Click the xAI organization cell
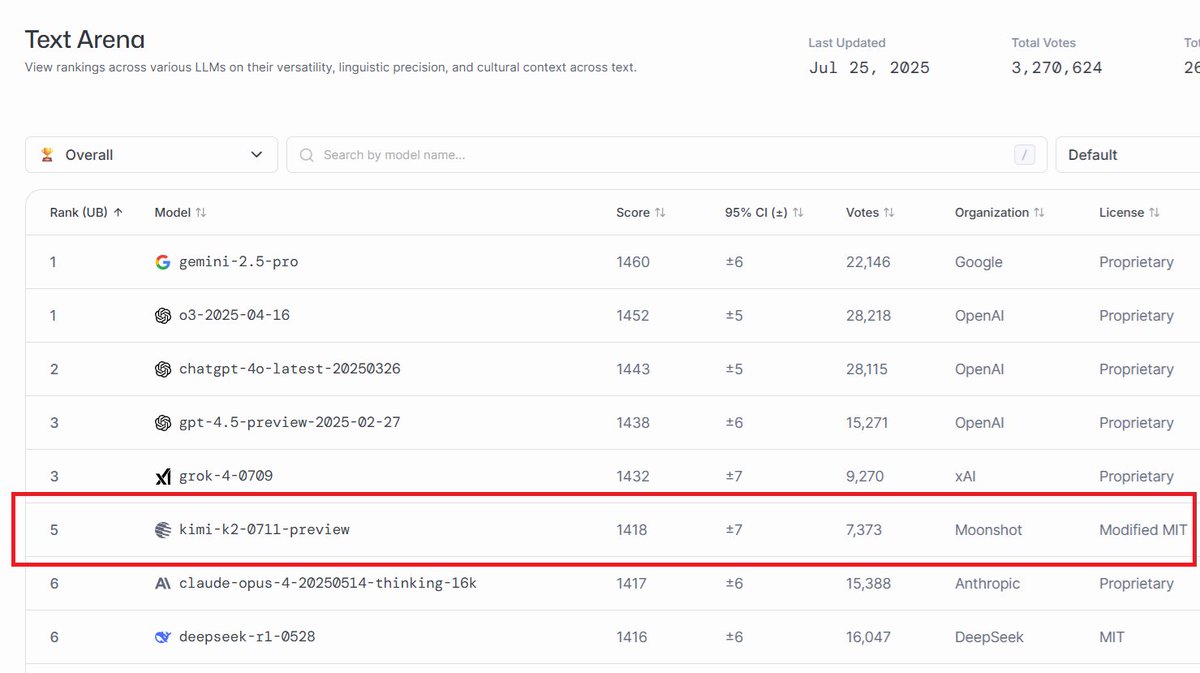Viewport: 1200px width, 673px height. (966, 476)
